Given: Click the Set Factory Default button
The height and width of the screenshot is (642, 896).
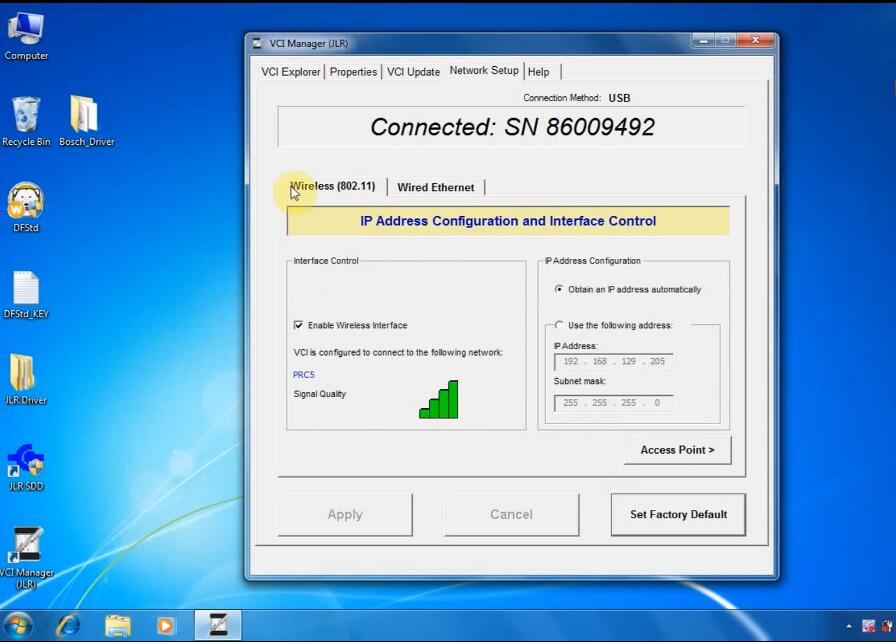Looking at the screenshot, I should point(678,515).
